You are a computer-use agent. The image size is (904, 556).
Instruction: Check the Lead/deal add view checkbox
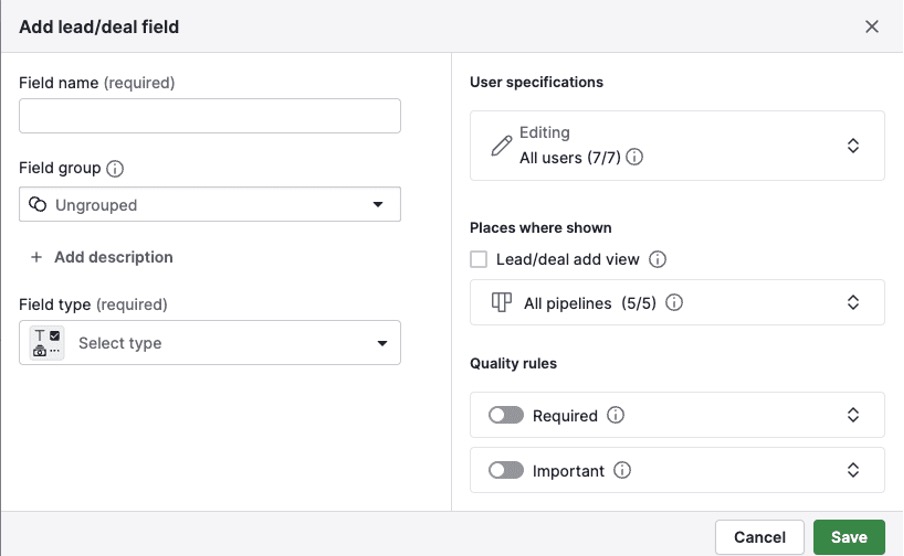click(x=479, y=260)
